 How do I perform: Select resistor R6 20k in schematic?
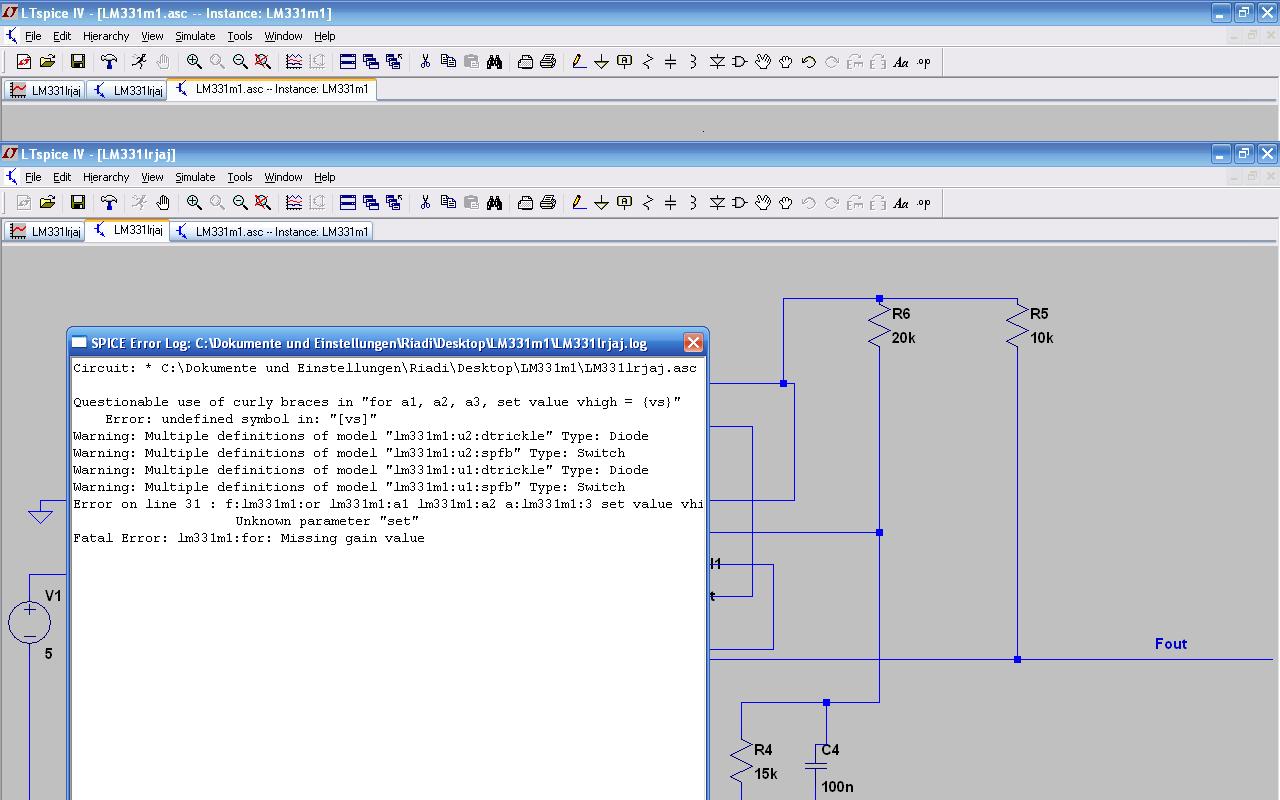pos(880,326)
